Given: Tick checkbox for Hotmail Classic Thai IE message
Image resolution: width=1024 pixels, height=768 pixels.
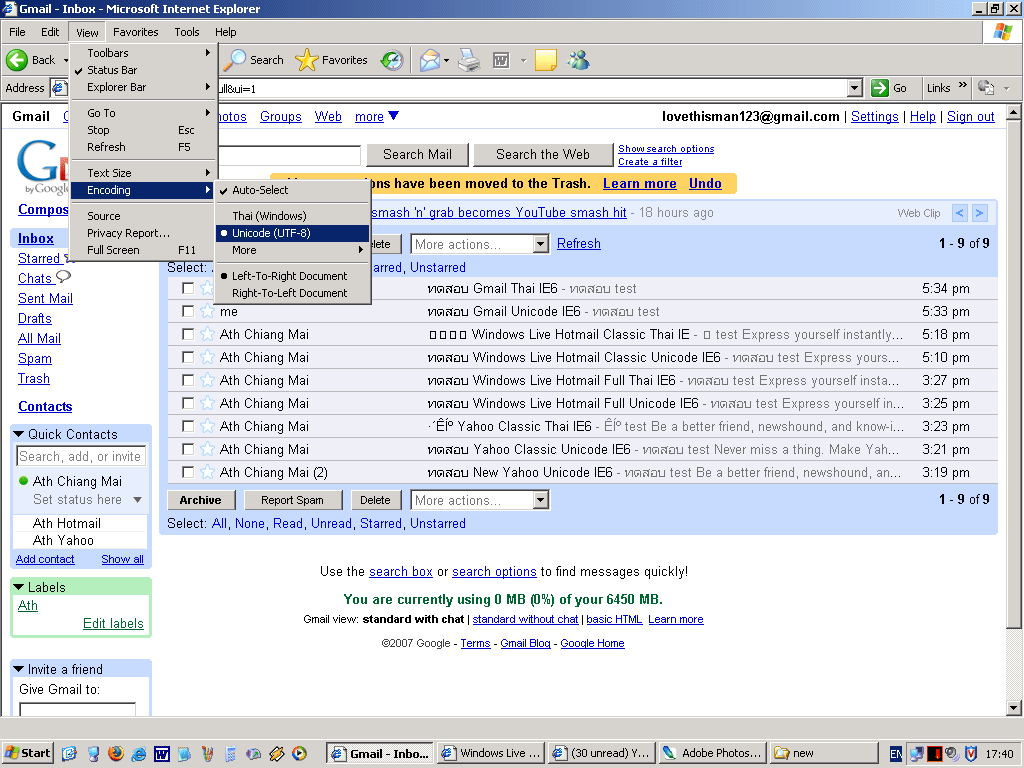Looking at the screenshot, I should coord(188,334).
